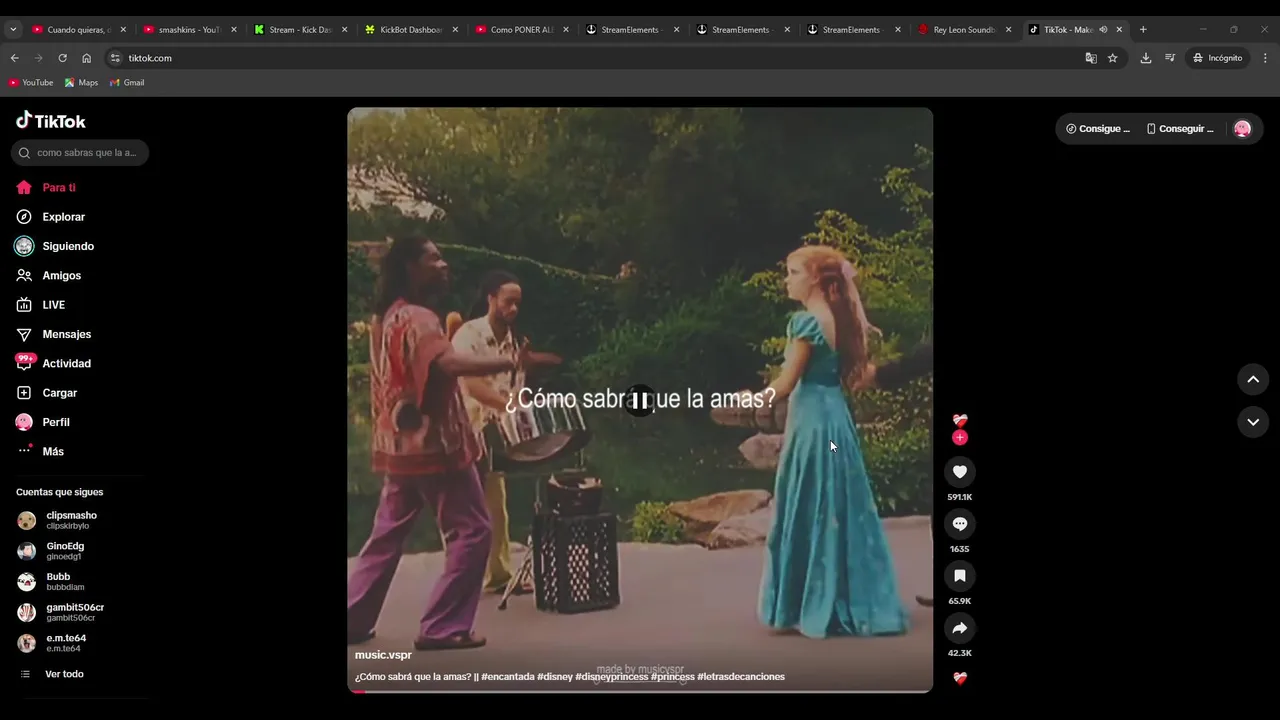Image resolution: width=1280 pixels, height=720 pixels.
Task: Click the #encantada hashtag
Action: click(508, 677)
